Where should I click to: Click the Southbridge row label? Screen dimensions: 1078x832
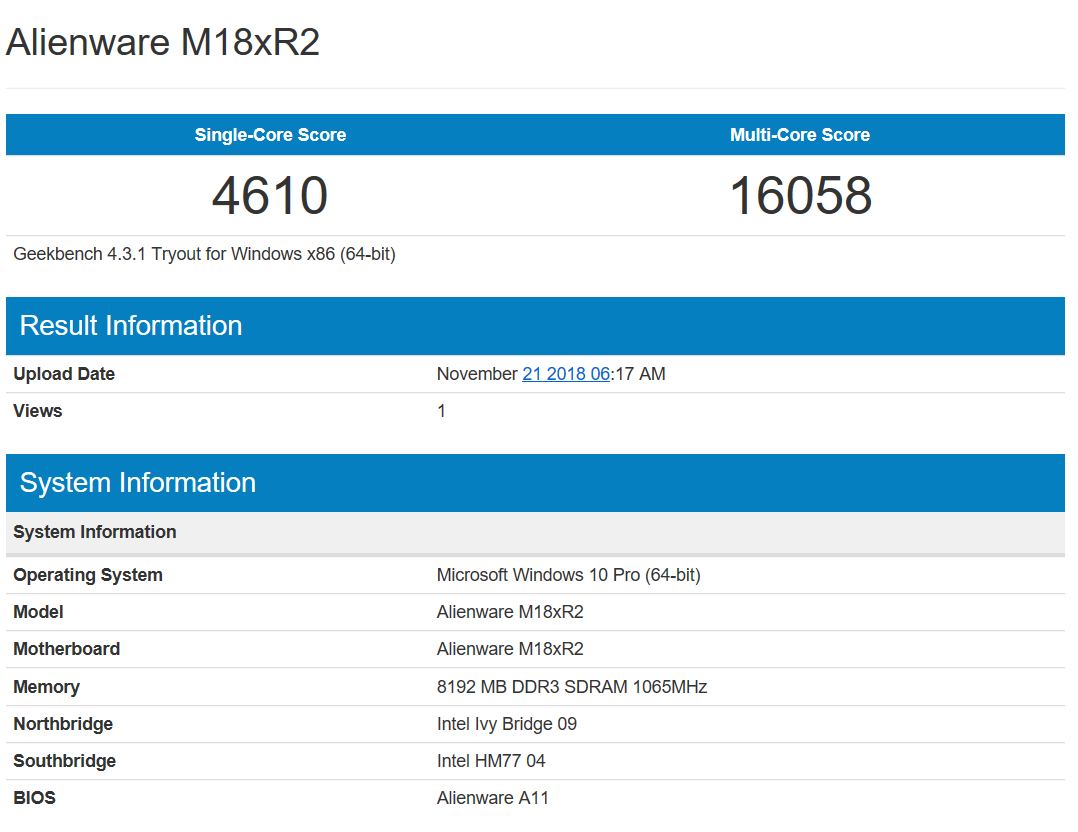tap(65, 761)
